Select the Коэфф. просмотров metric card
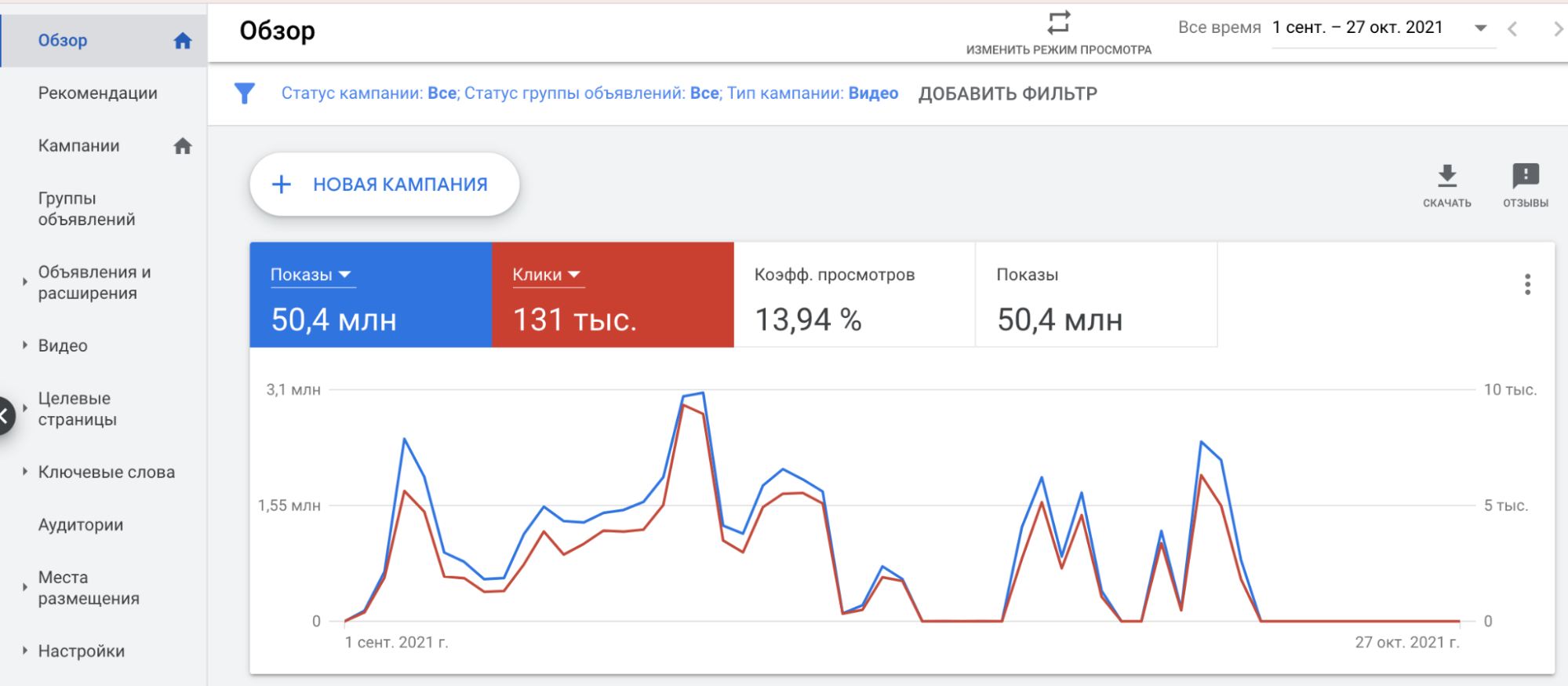The height and width of the screenshot is (686, 1568). coord(854,294)
